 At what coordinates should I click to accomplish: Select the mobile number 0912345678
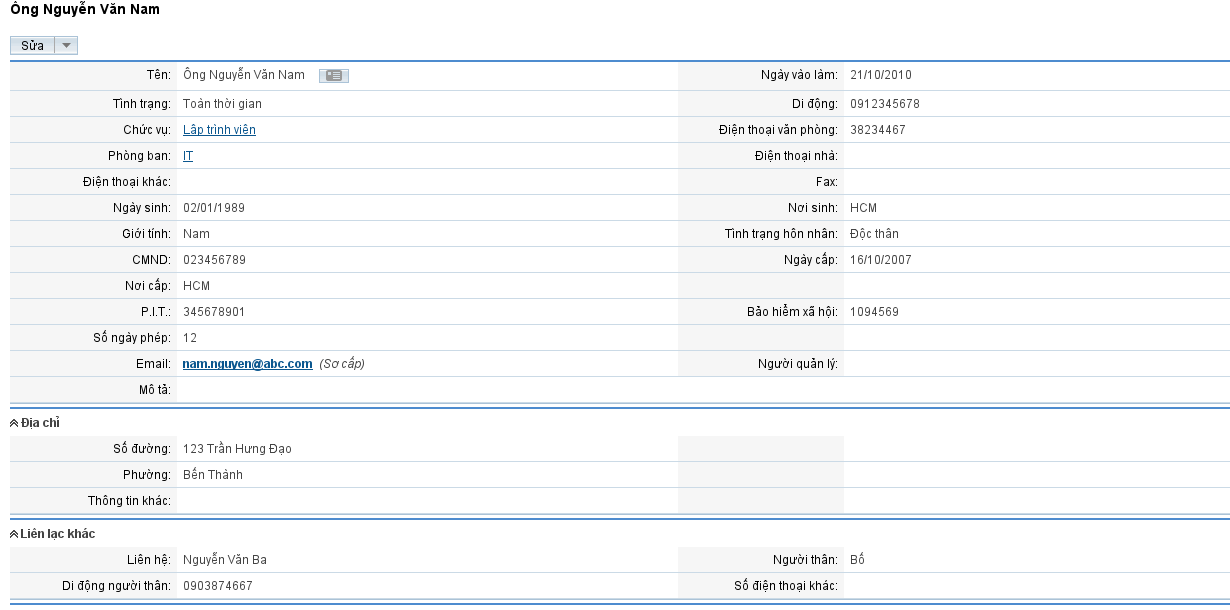pyautogui.click(x=884, y=104)
